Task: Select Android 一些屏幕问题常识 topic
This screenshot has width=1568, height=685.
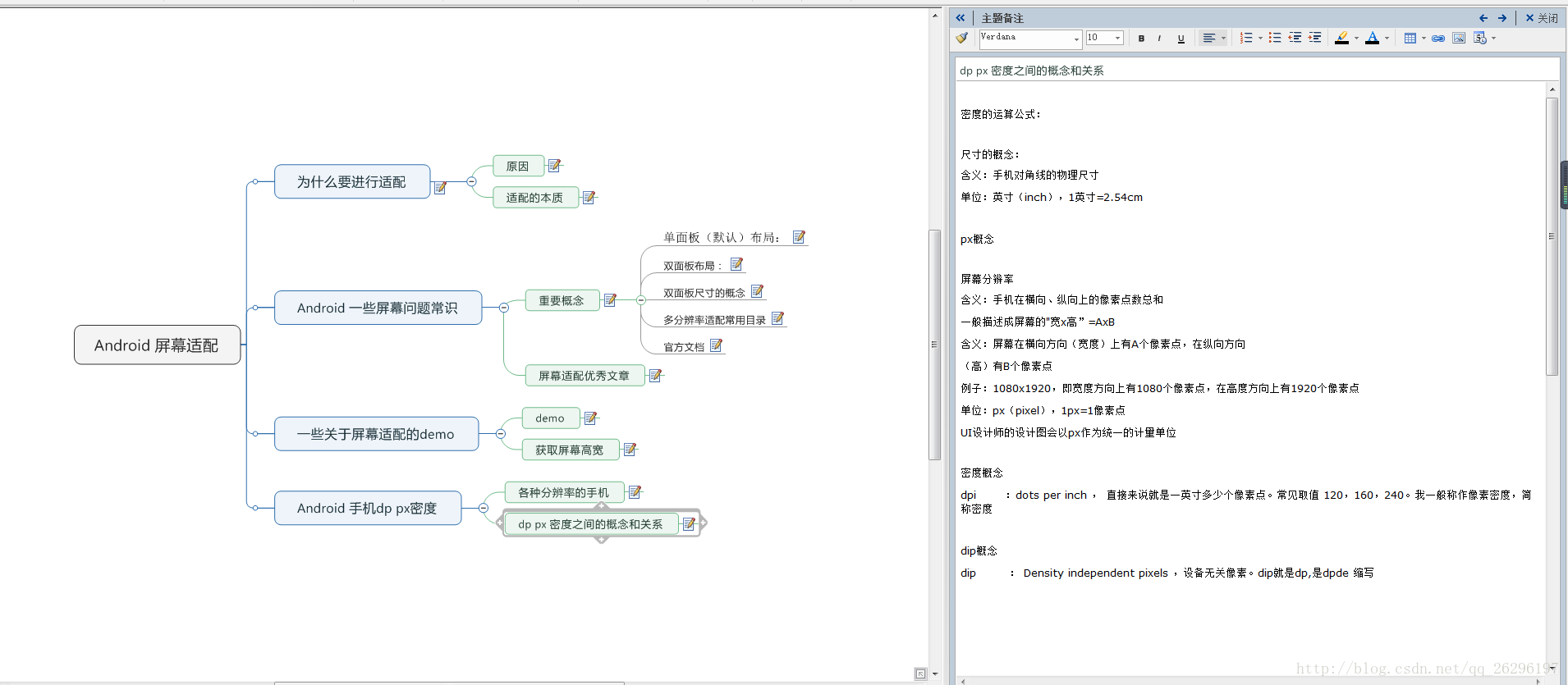Action: pyautogui.click(x=378, y=308)
